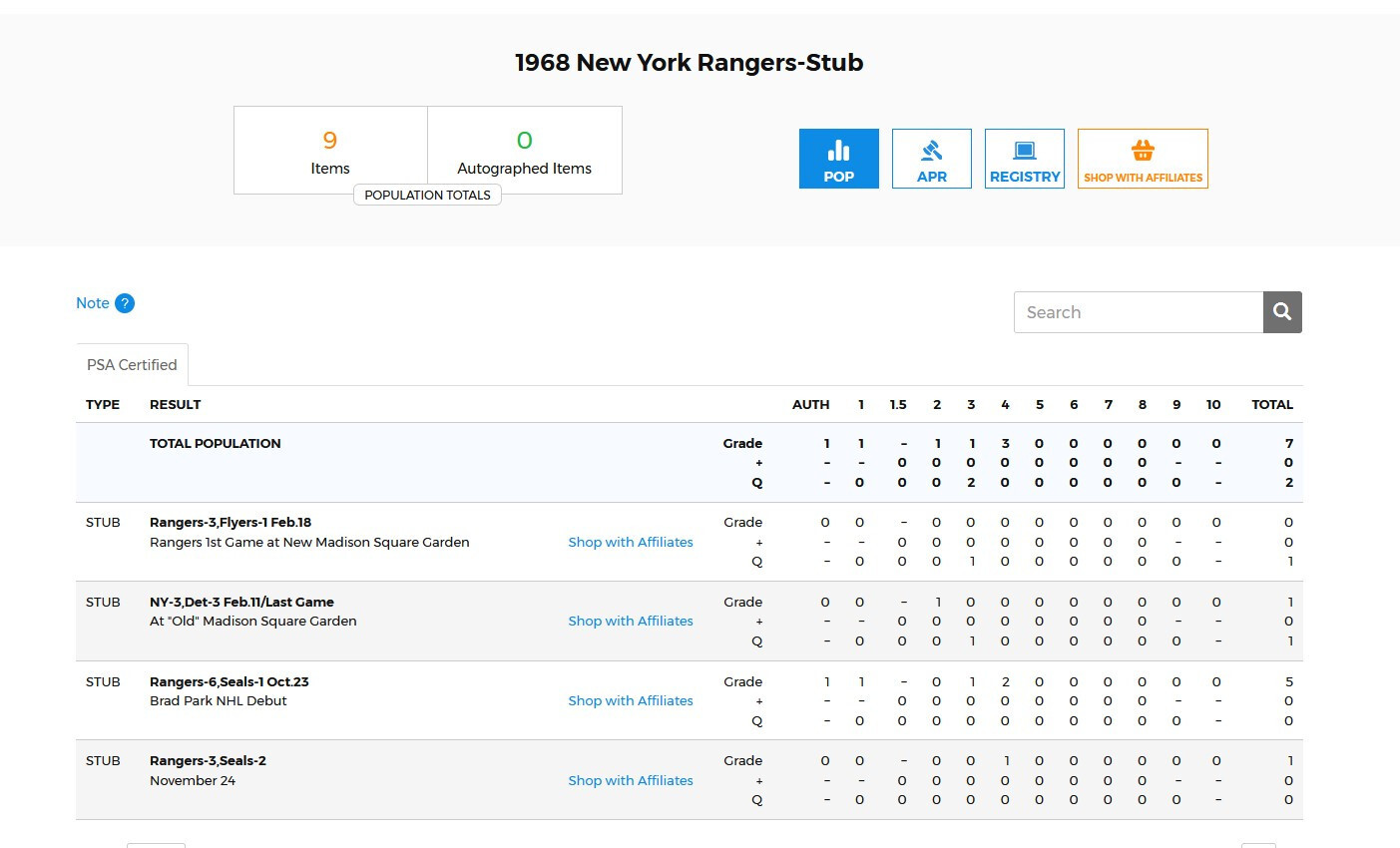Shop with Affiliates for Rangers-3,Seals-2 November 24
This screenshot has height=848, width=1400.
coord(630,780)
